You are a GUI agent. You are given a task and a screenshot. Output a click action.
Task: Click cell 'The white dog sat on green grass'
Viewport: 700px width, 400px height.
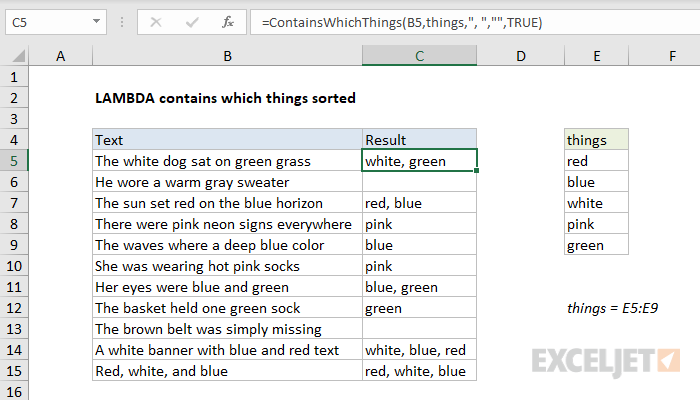pyautogui.click(x=227, y=161)
